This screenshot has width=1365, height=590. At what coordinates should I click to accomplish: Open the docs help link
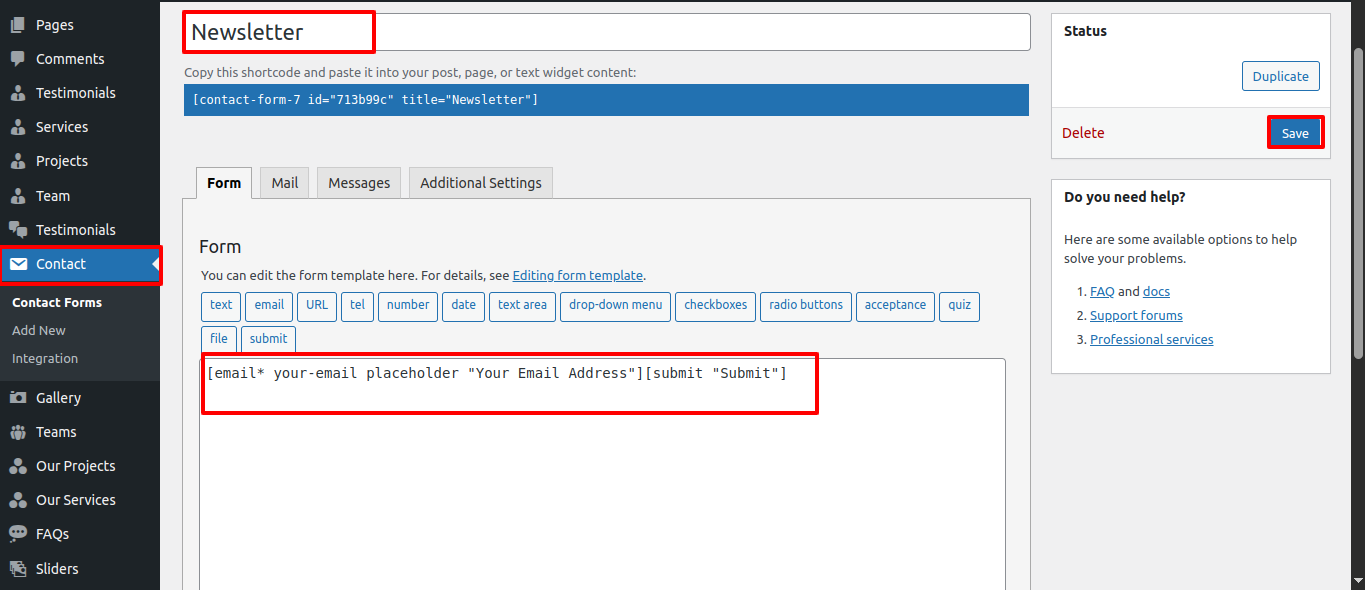point(1157,292)
